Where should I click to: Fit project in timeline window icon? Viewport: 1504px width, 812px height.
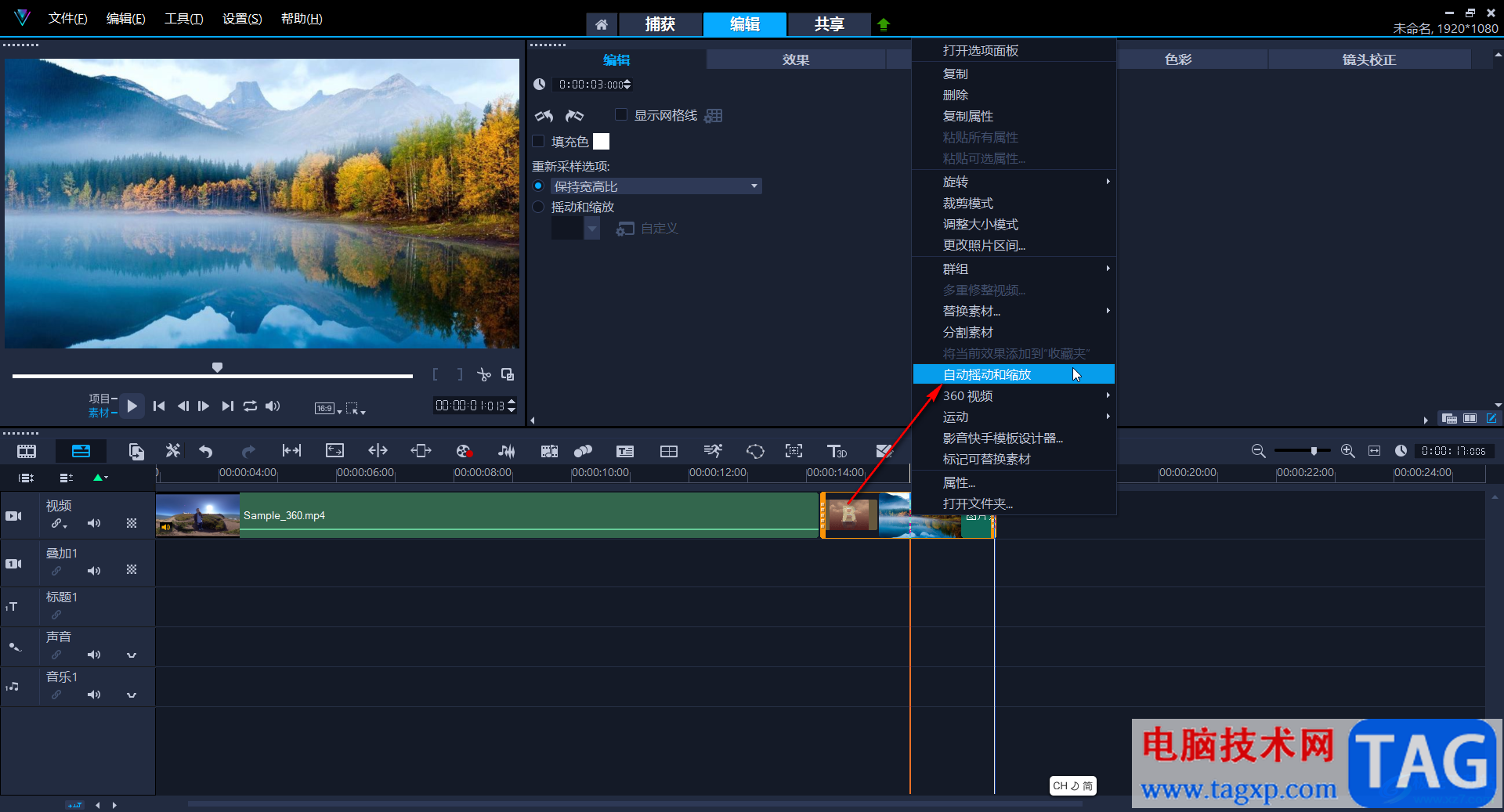click(x=1375, y=451)
